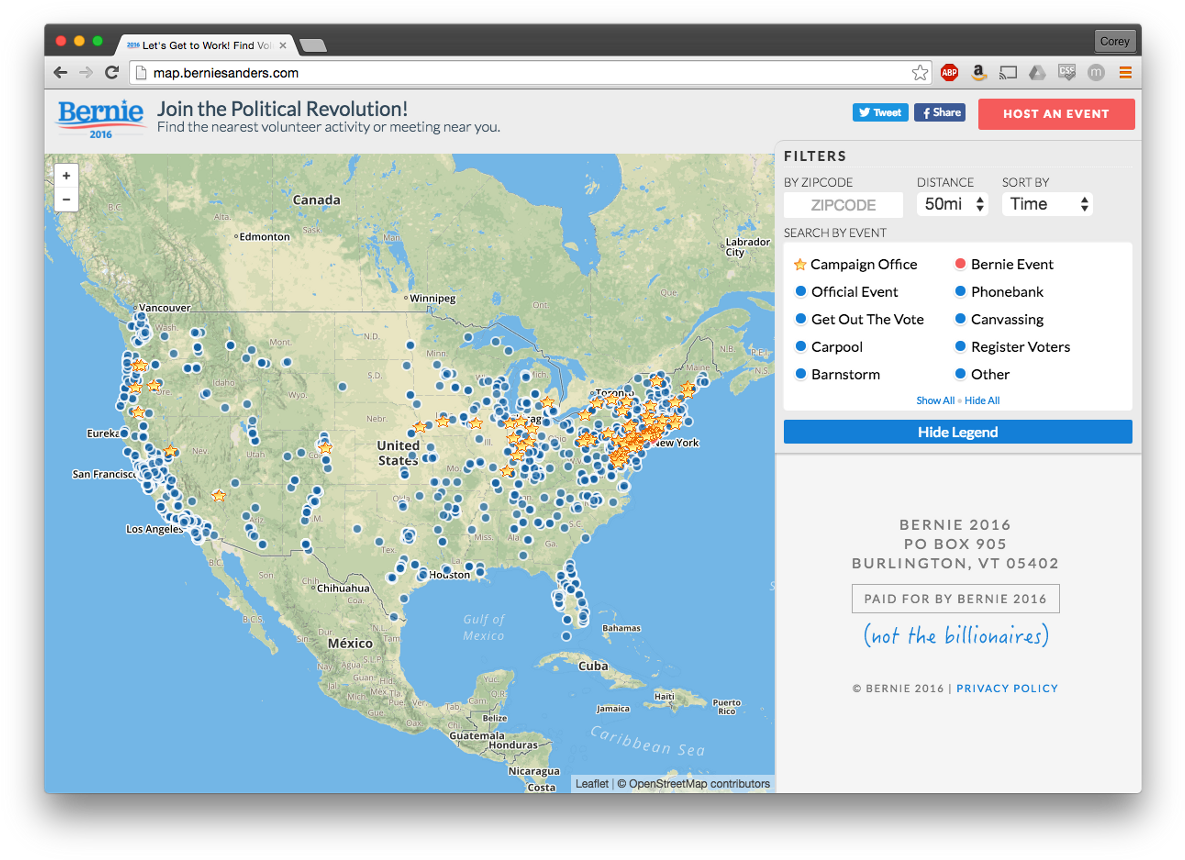
Task: Click the Tweet button
Action: coord(880,113)
